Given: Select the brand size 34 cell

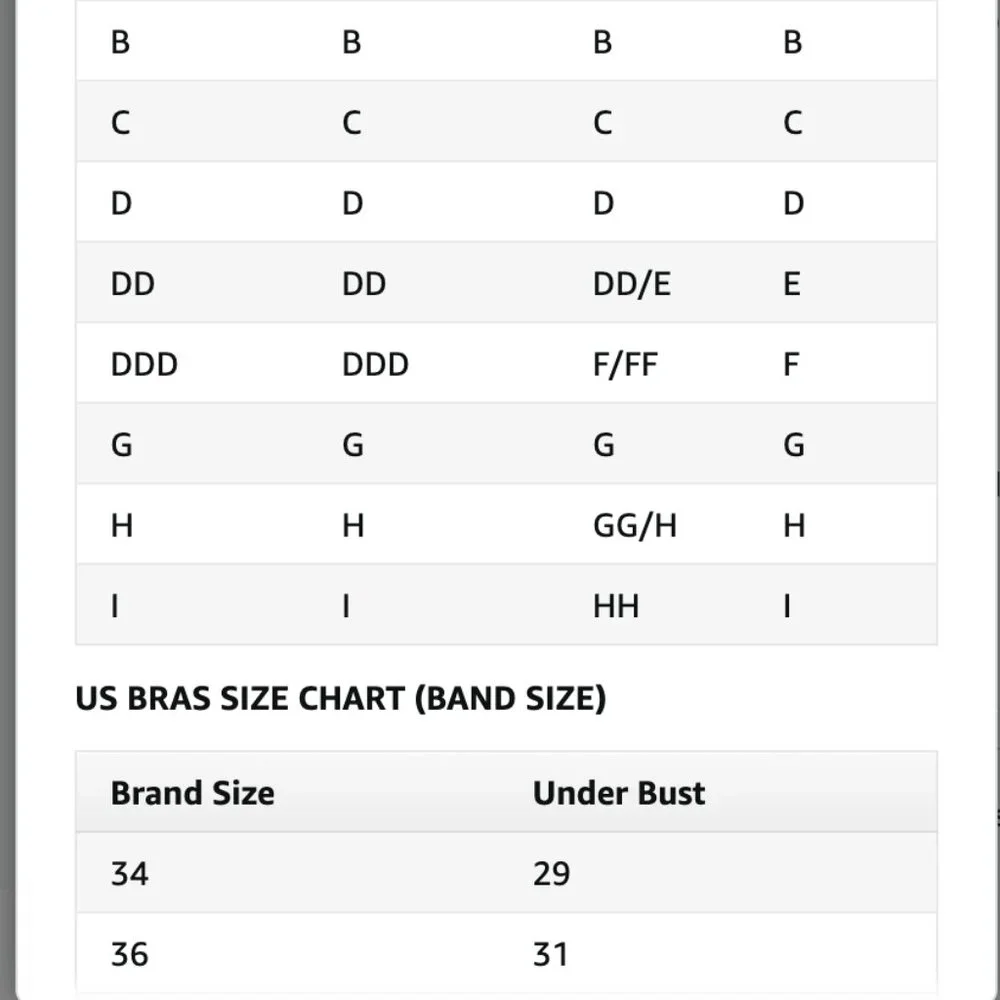Looking at the screenshot, I should tap(129, 874).
